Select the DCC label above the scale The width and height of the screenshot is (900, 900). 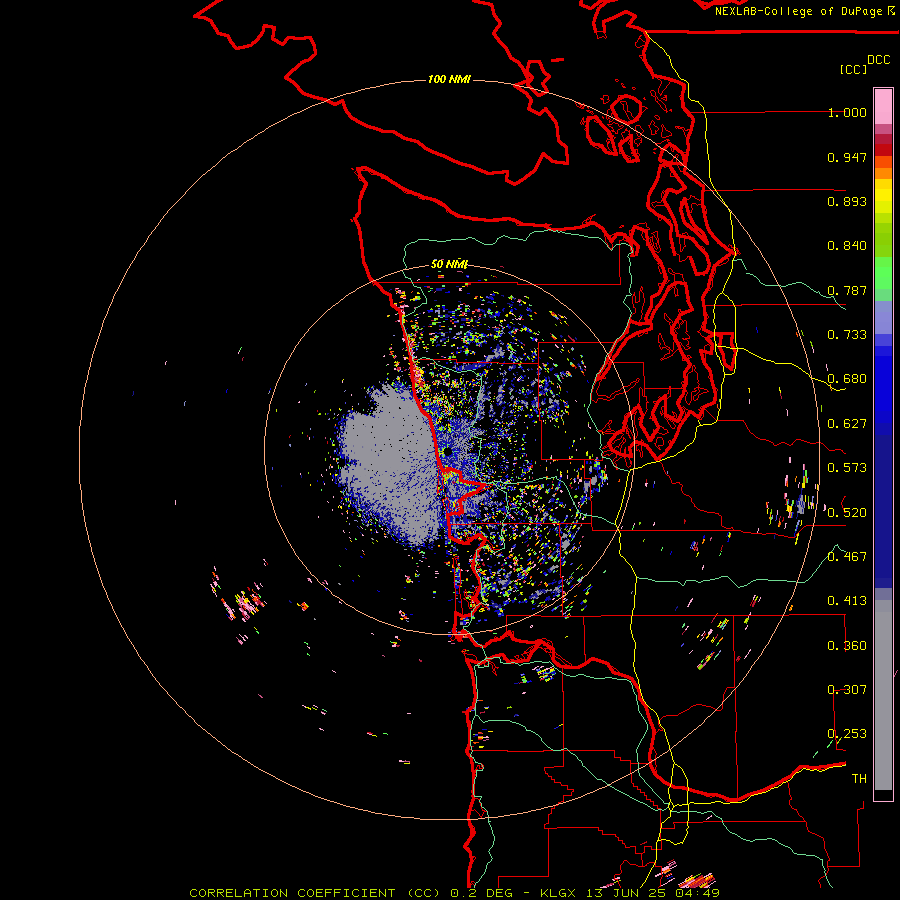coord(879,60)
